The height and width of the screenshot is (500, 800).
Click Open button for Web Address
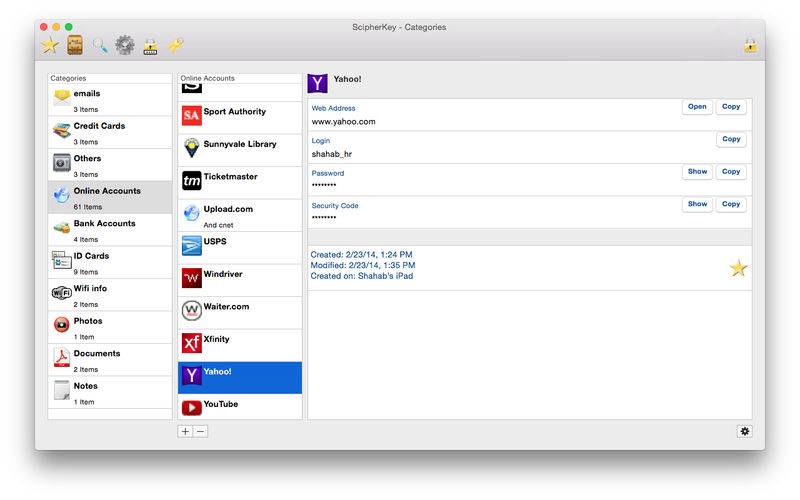click(697, 107)
